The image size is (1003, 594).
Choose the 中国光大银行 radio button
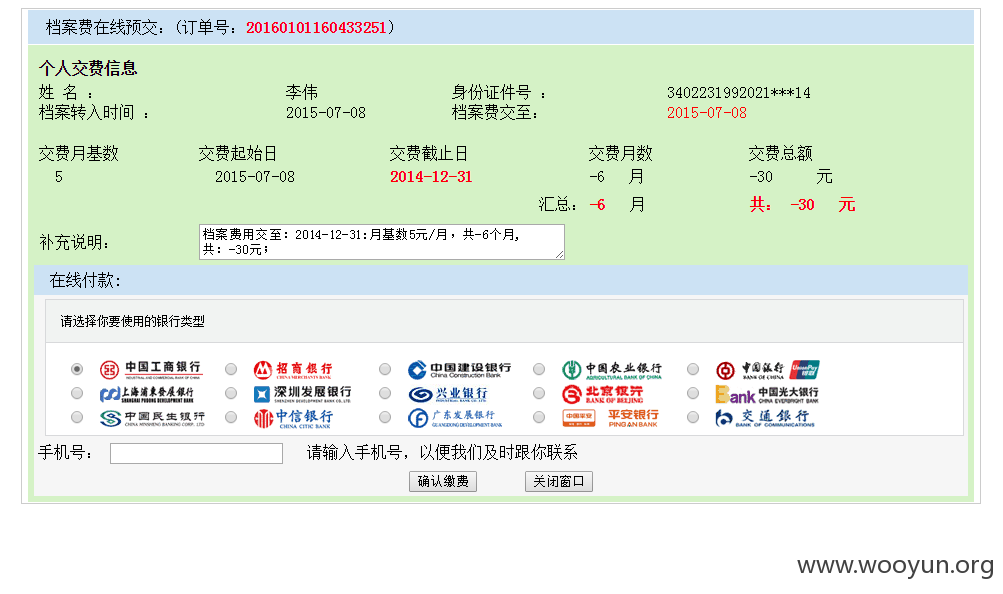point(693,393)
